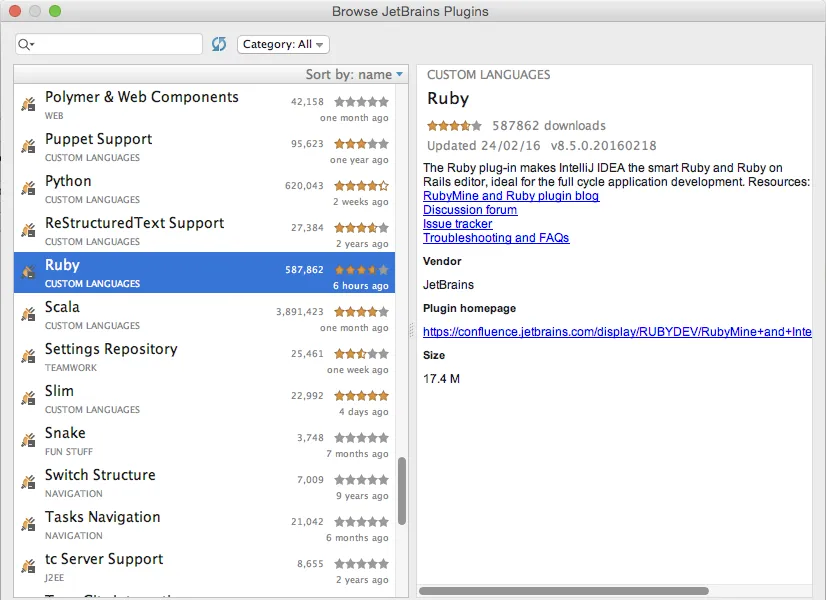Open the Troubleshooting and FAQs link
Viewport: 826px width, 600px height.
(496, 238)
